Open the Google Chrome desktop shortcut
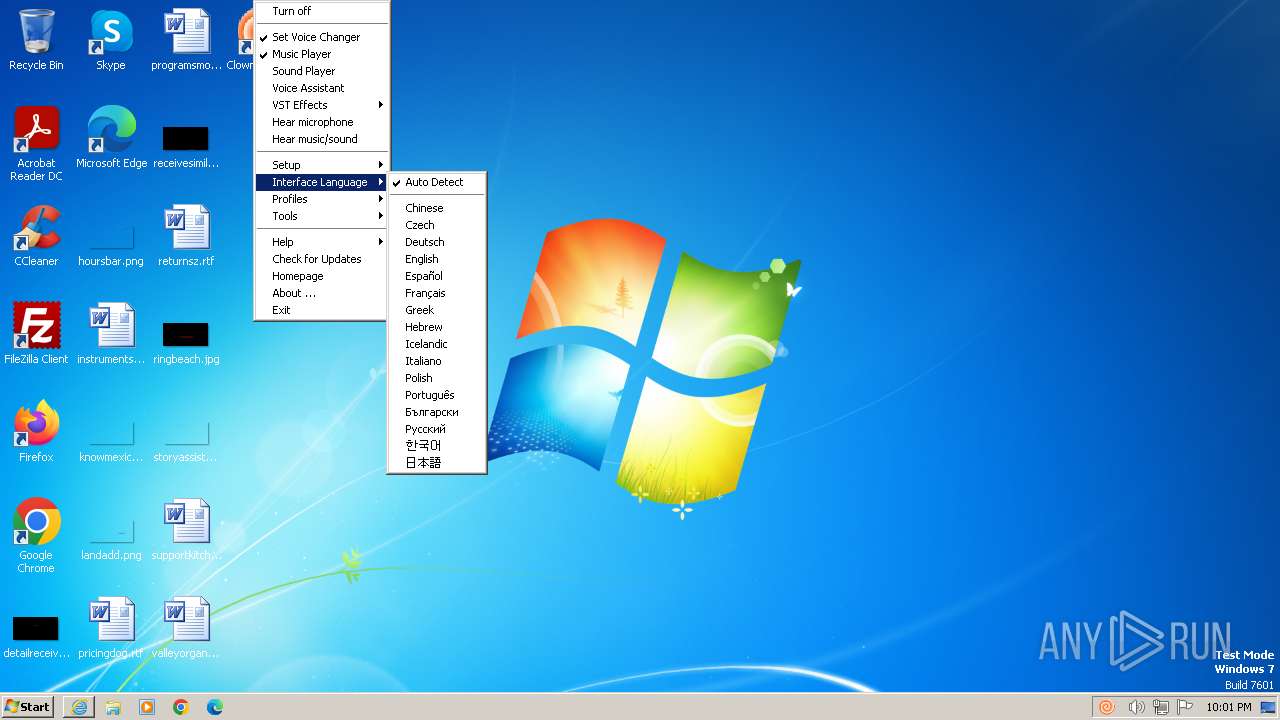This screenshot has width=1280, height=720. pos(36,535)
